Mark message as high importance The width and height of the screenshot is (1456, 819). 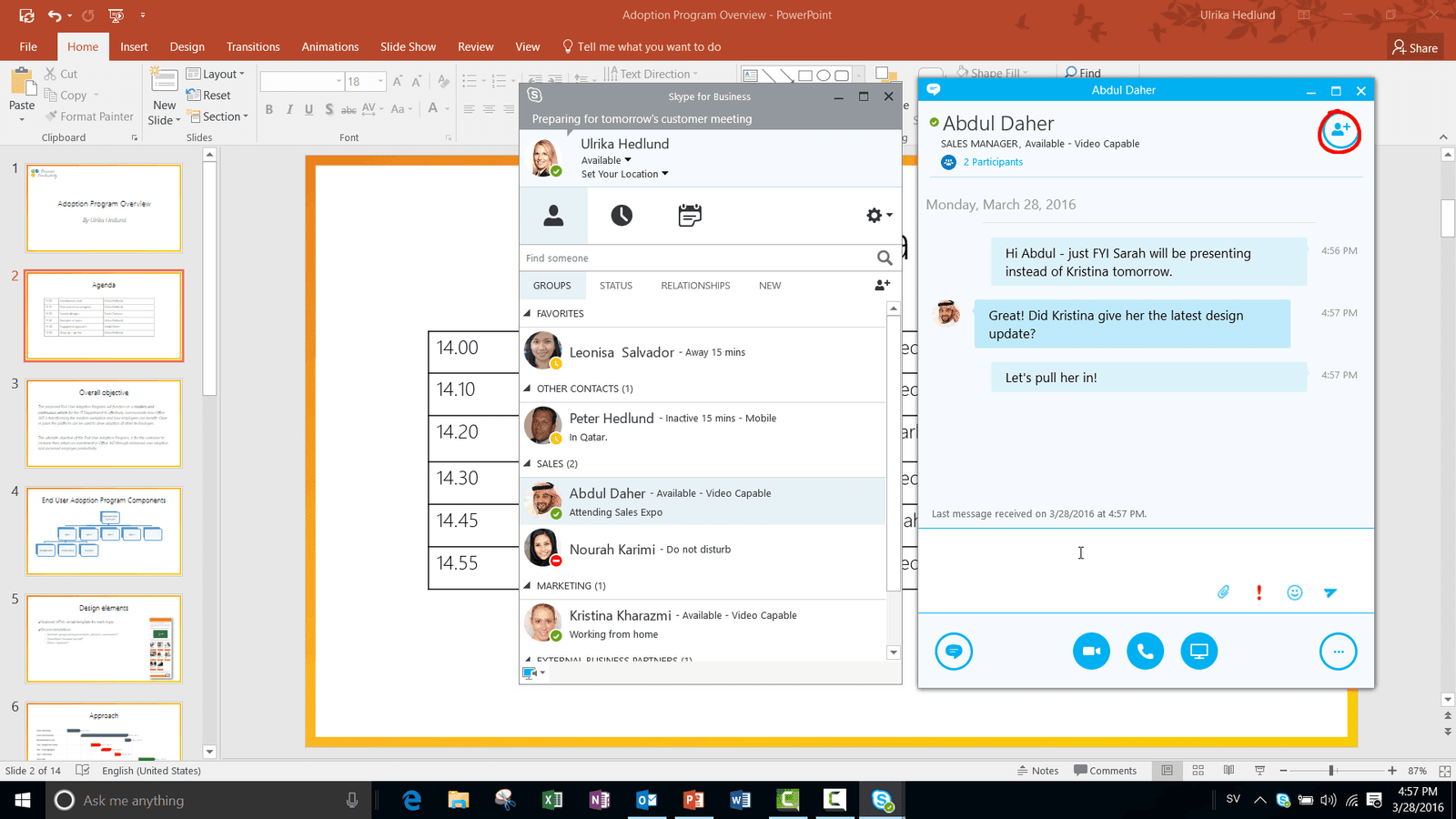(1259, 592)
